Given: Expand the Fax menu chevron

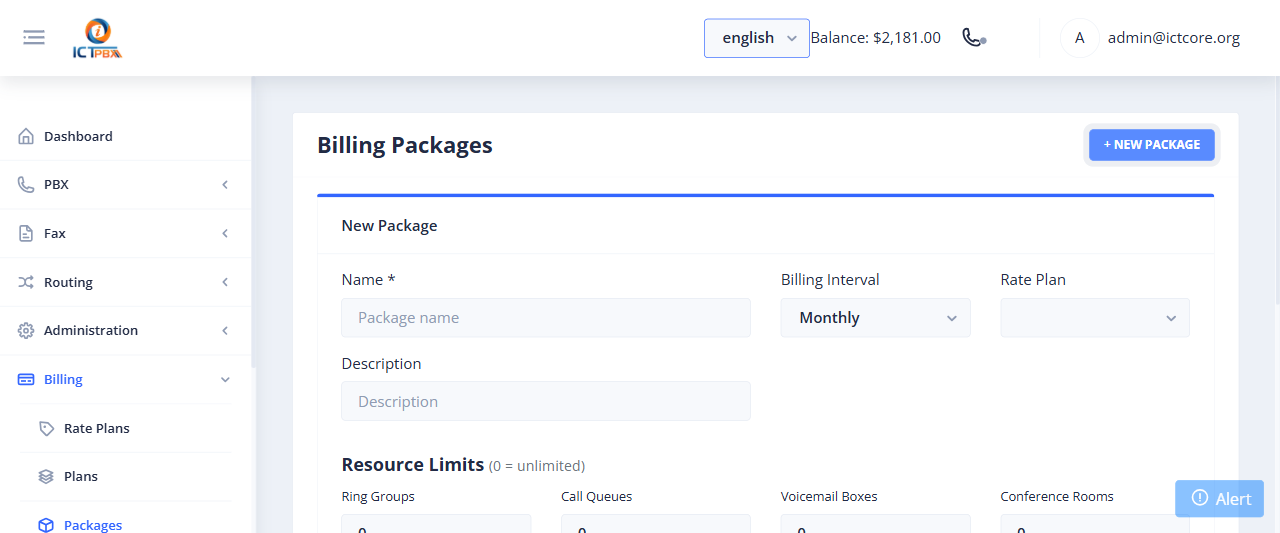Looking at the screenshot, I should coord(225,233).
